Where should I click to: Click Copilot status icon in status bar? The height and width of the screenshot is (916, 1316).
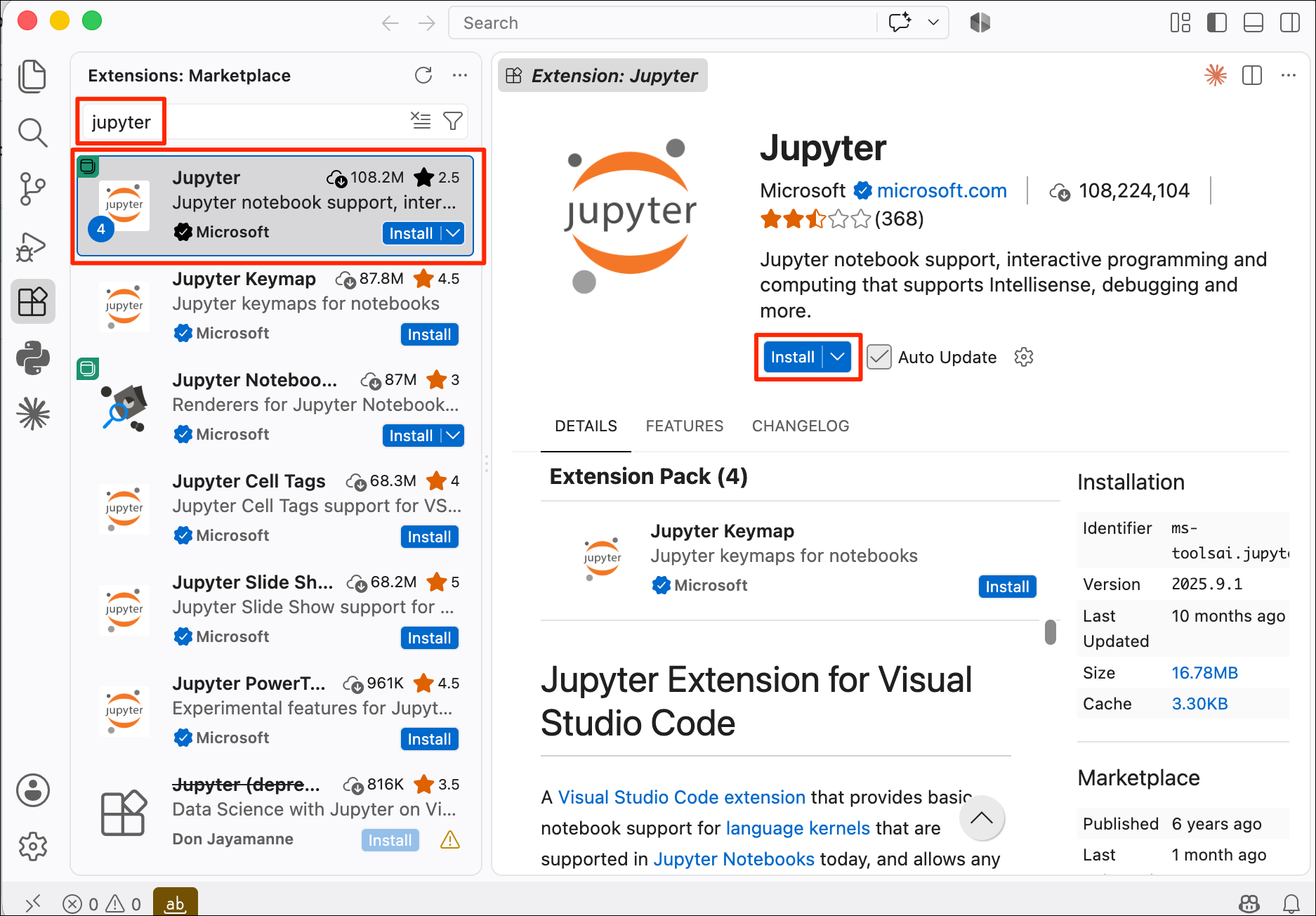[x=1249, y=903]
